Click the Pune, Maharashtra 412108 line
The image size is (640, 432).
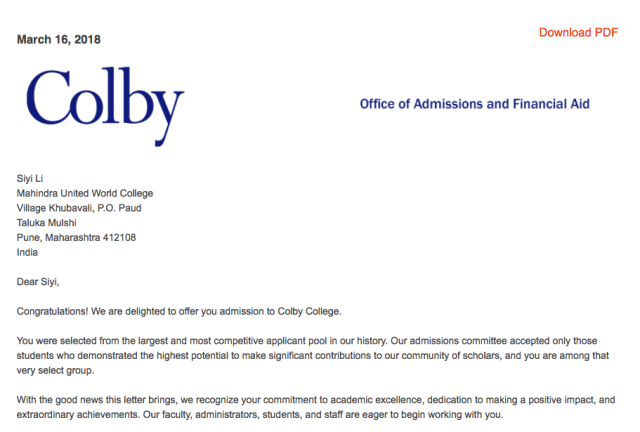(x=76, y=238)
